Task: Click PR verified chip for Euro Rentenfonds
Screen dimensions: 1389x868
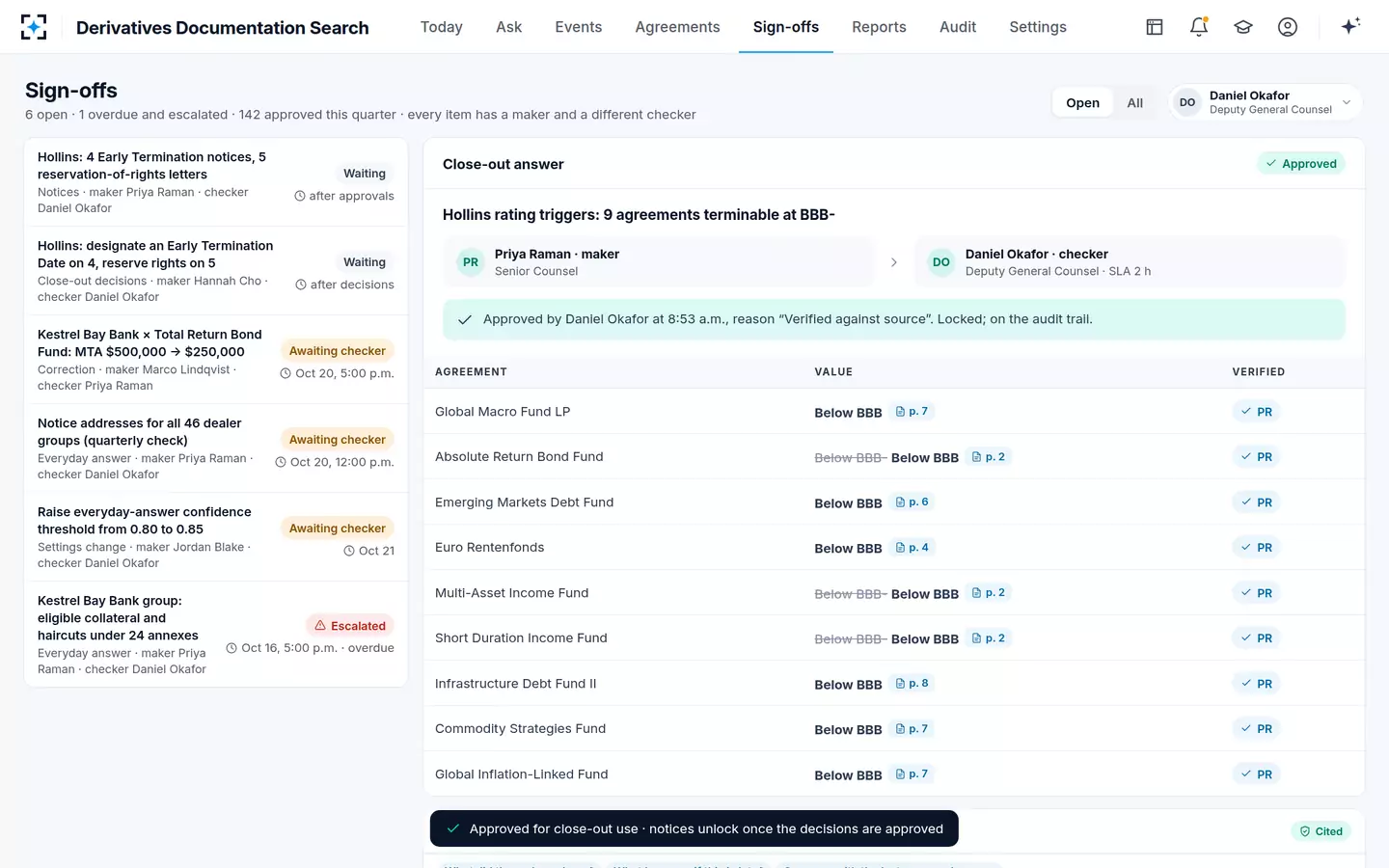Action: [x=1256, y=548]
